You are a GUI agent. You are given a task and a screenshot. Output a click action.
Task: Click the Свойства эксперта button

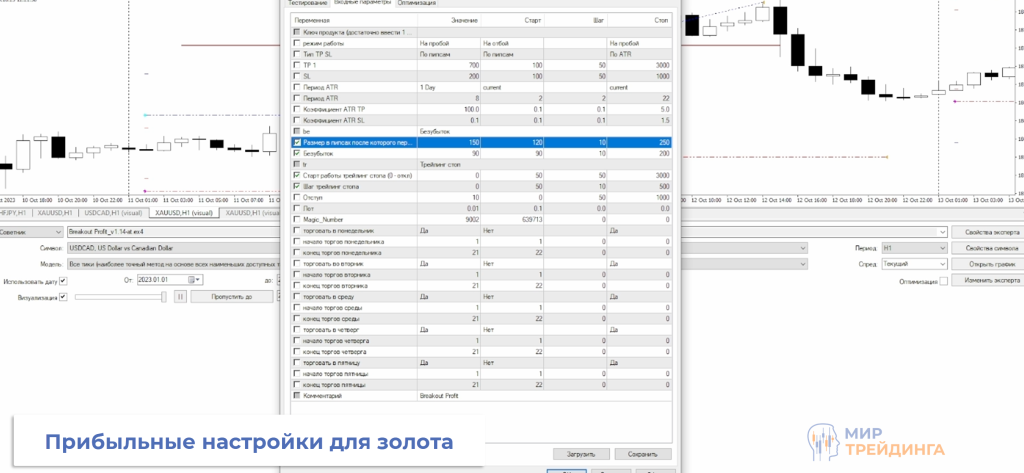coord(985,231)
